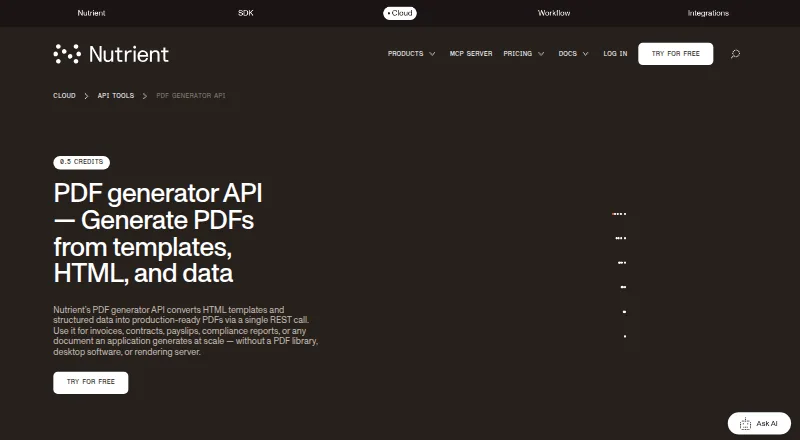This screenshot has height=440, width=800.
Task: Click the Log In link
Action: (x=615, y=54)
